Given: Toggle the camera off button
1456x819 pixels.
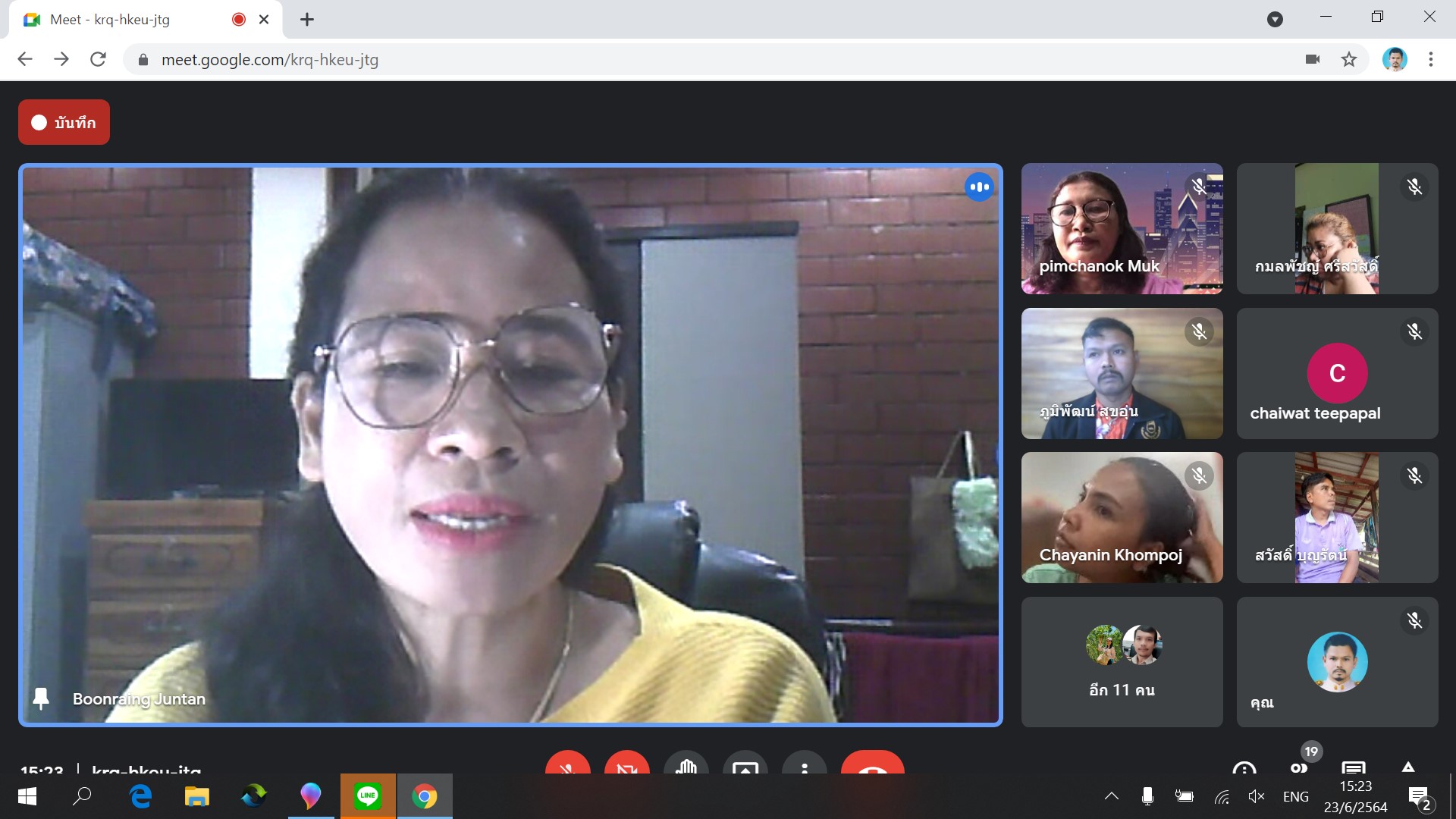Looking at the screenshot, I should (626, 764).
